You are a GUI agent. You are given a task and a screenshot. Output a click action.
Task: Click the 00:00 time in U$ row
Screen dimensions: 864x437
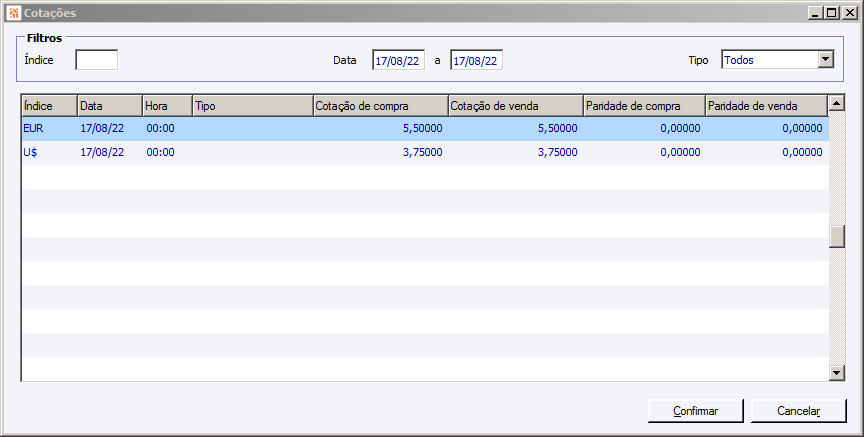160,153
